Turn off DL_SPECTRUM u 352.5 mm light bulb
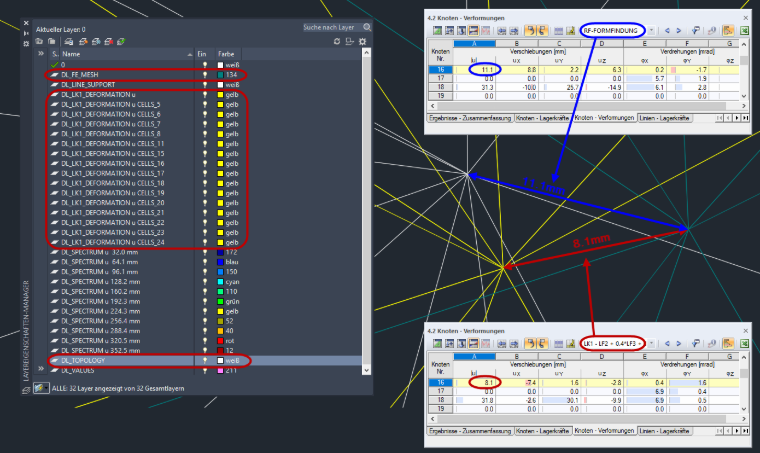Image resolution: width=760 pixels, height=453 pixels. coord(205,350)
